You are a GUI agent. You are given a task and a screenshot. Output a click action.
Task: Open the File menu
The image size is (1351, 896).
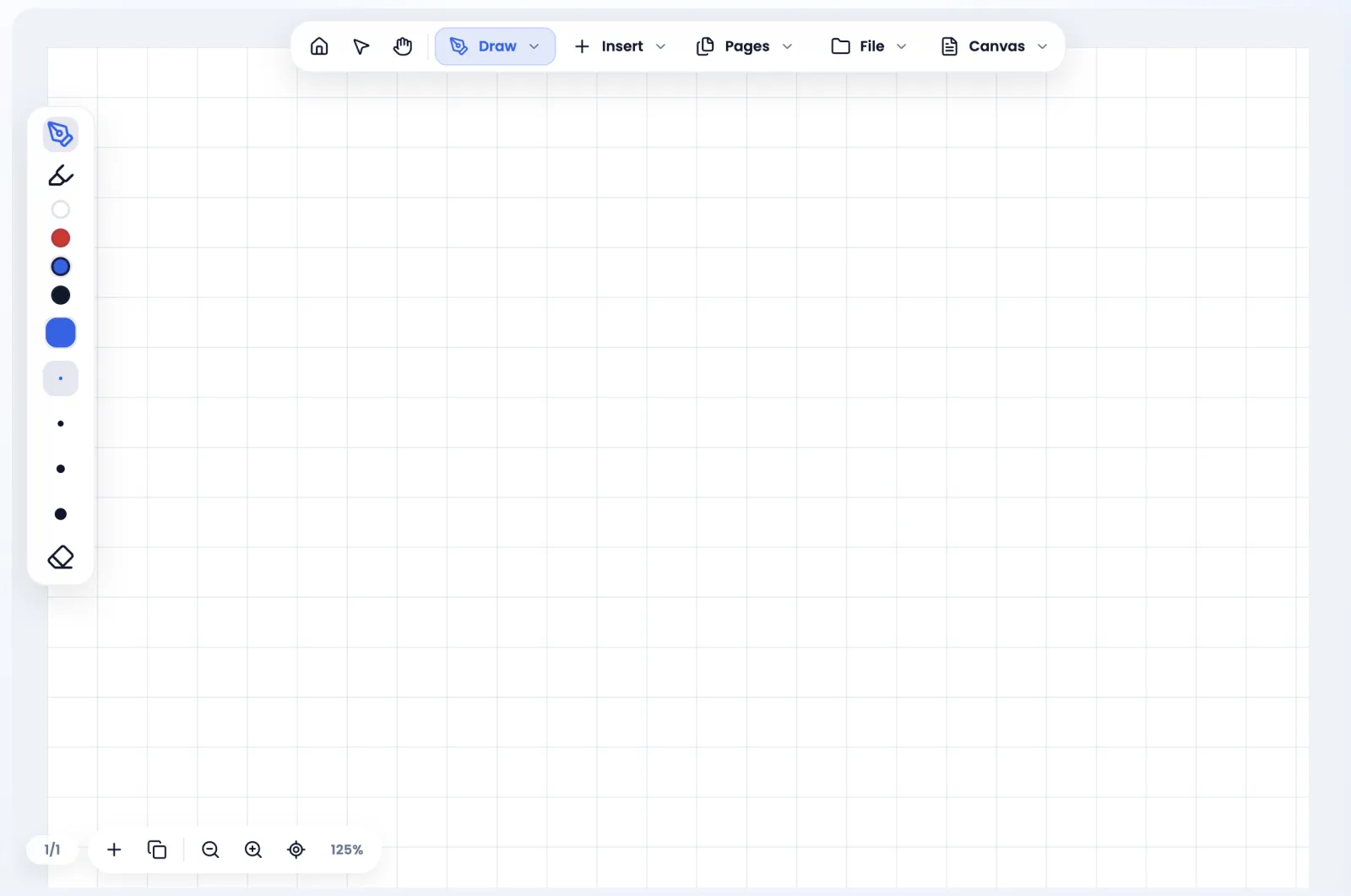click(869, 46)
